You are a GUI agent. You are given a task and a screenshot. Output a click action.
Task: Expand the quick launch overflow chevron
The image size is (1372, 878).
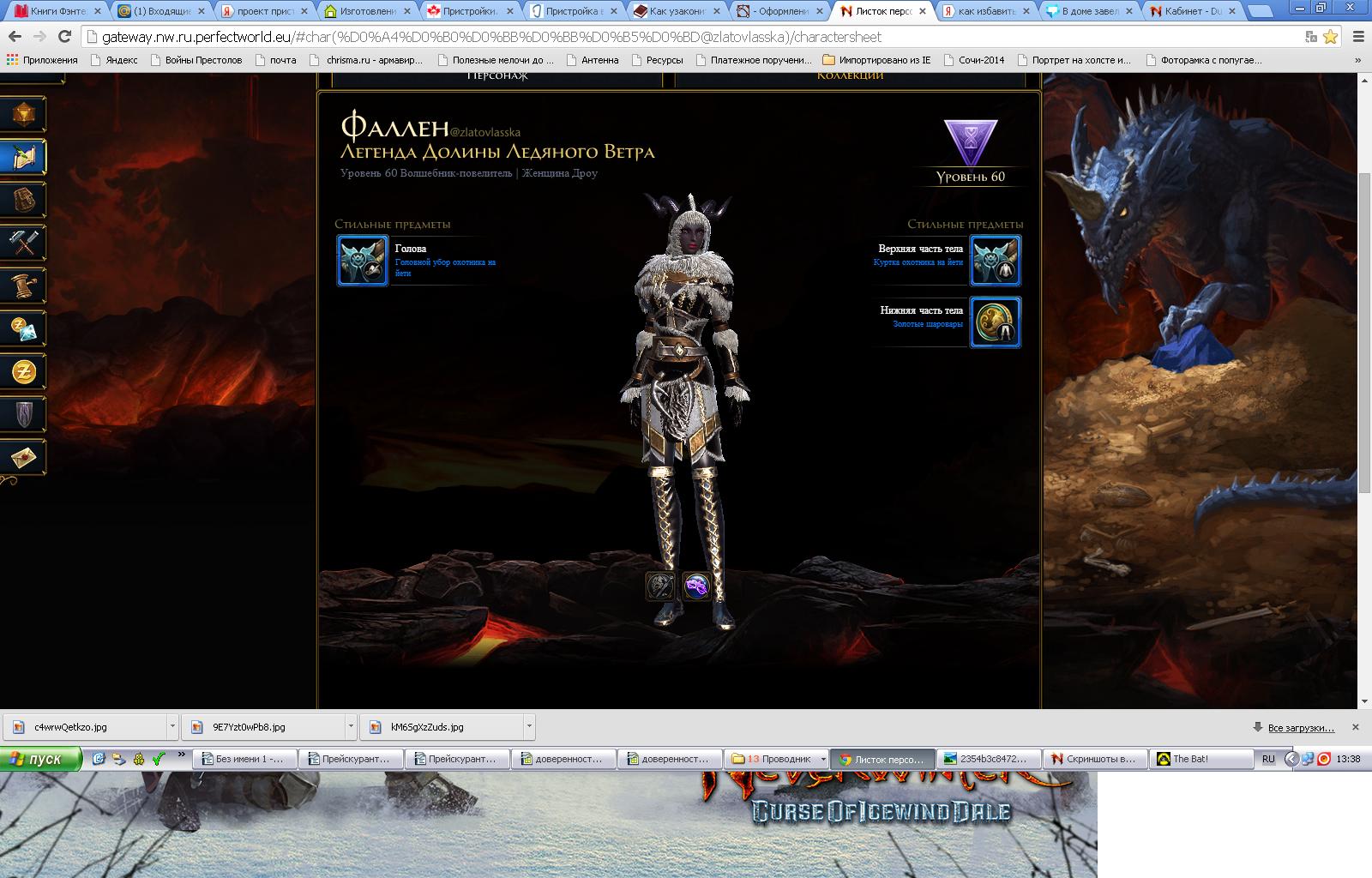181,755
